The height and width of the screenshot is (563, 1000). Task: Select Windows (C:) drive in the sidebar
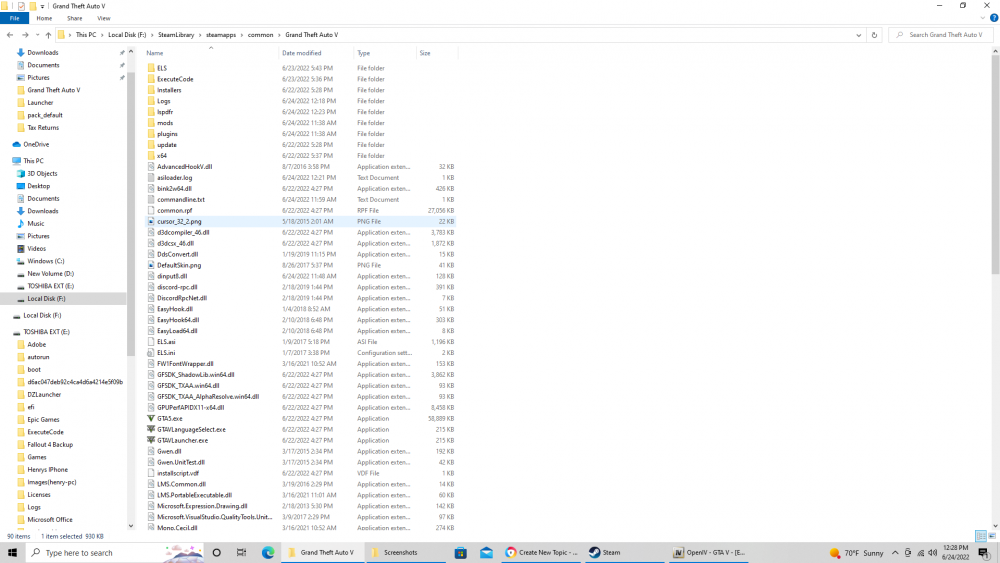coord(45,261)
